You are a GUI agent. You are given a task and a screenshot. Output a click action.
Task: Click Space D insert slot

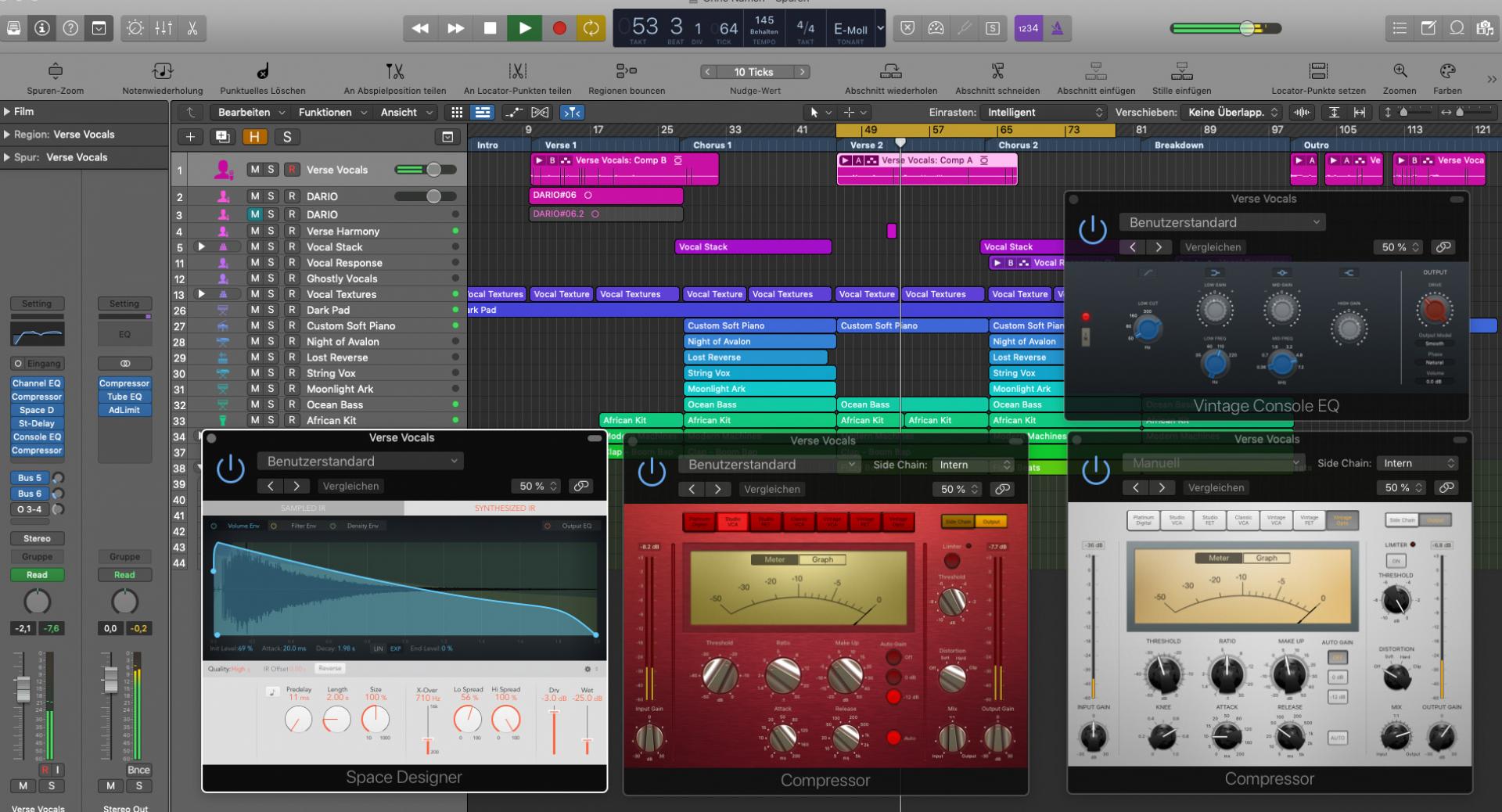37,410
